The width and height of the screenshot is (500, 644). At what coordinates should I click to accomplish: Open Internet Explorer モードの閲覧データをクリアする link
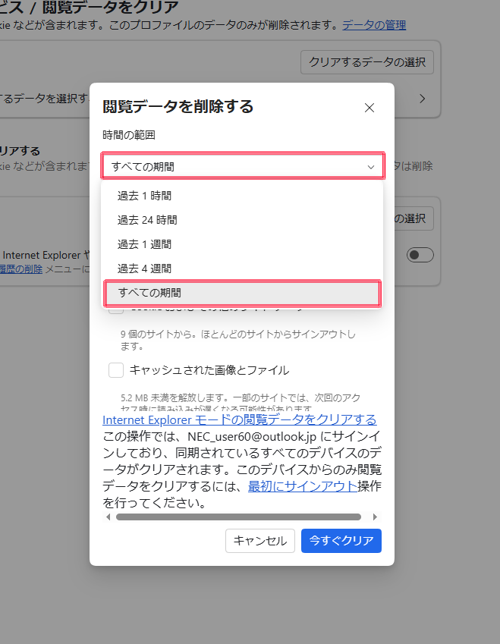tap(240, 420)
